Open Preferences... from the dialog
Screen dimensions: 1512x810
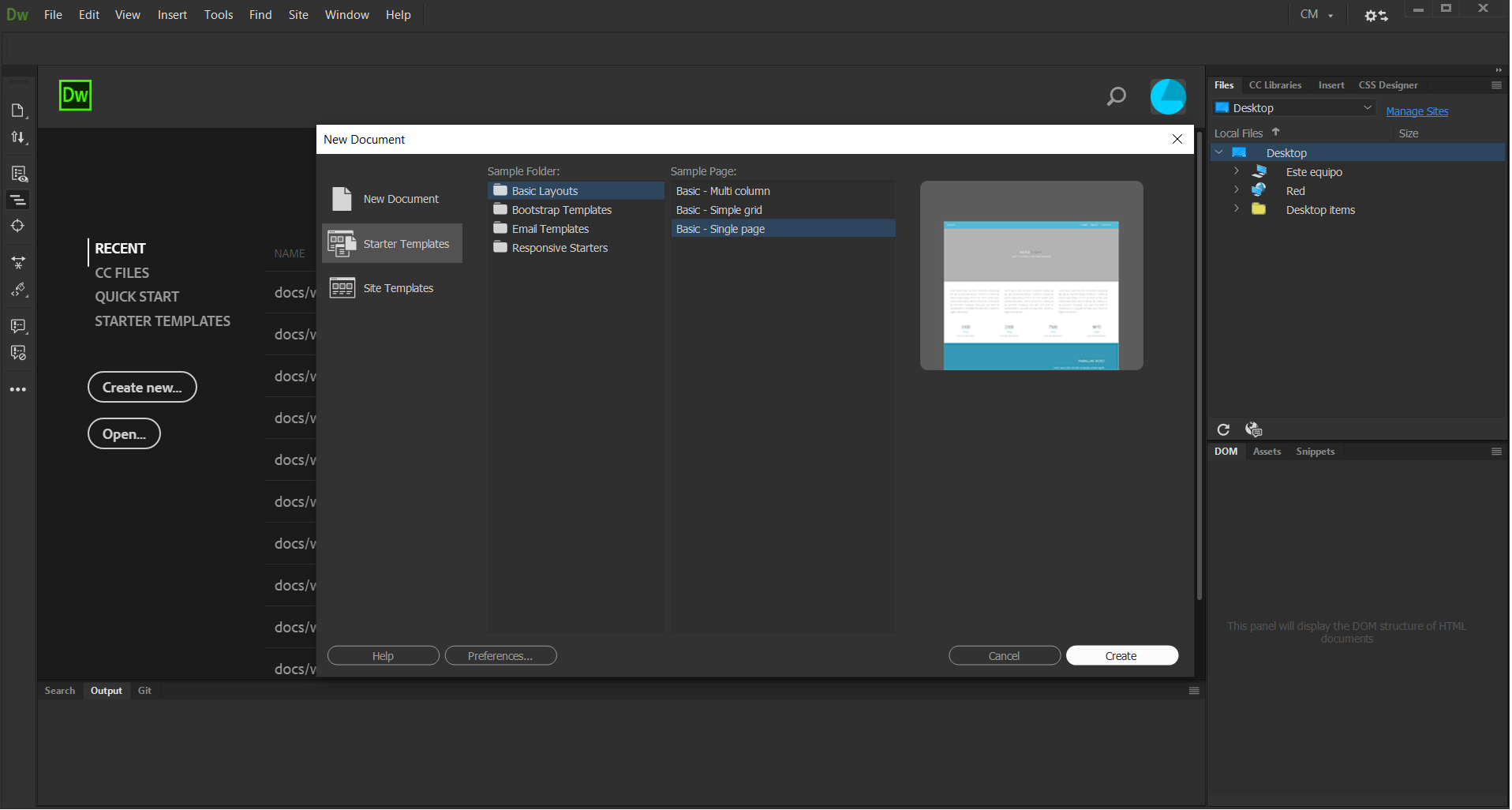point(500,656)
